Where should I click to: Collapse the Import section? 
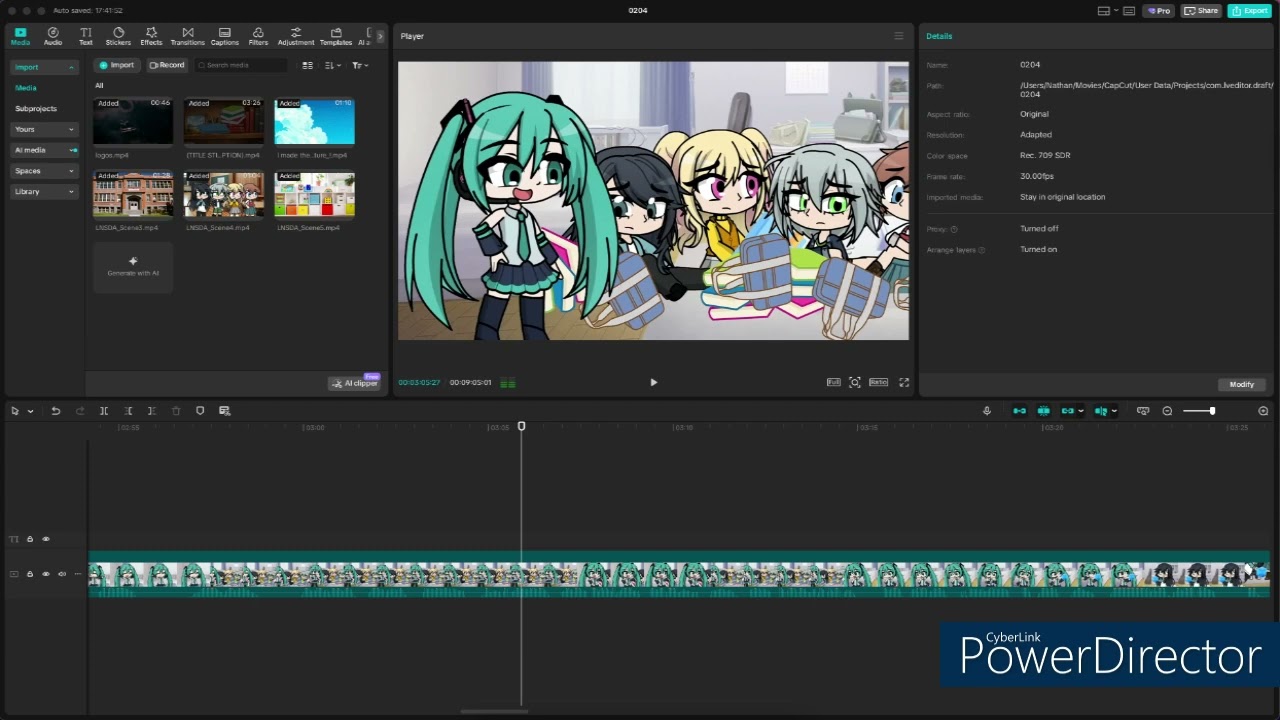click(x=43, y=67)
